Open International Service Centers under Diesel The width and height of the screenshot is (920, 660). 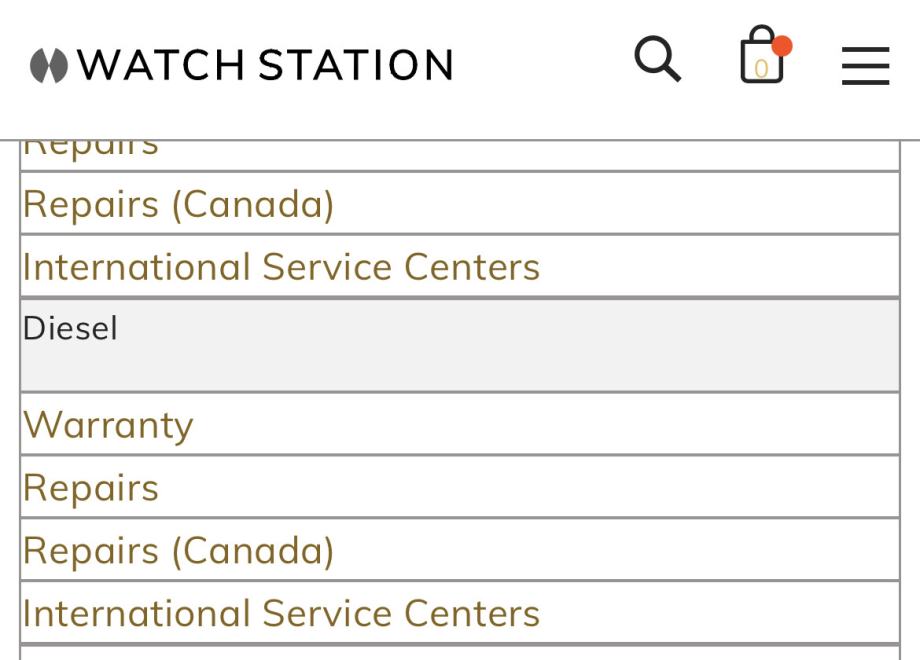pyautogui.click(x=281, y=613)
